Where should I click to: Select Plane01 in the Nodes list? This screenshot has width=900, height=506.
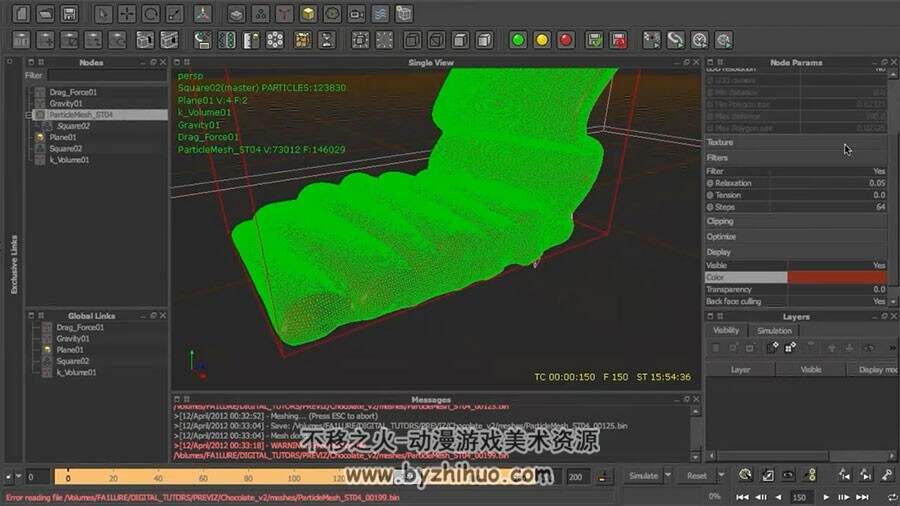click(63, 137)
